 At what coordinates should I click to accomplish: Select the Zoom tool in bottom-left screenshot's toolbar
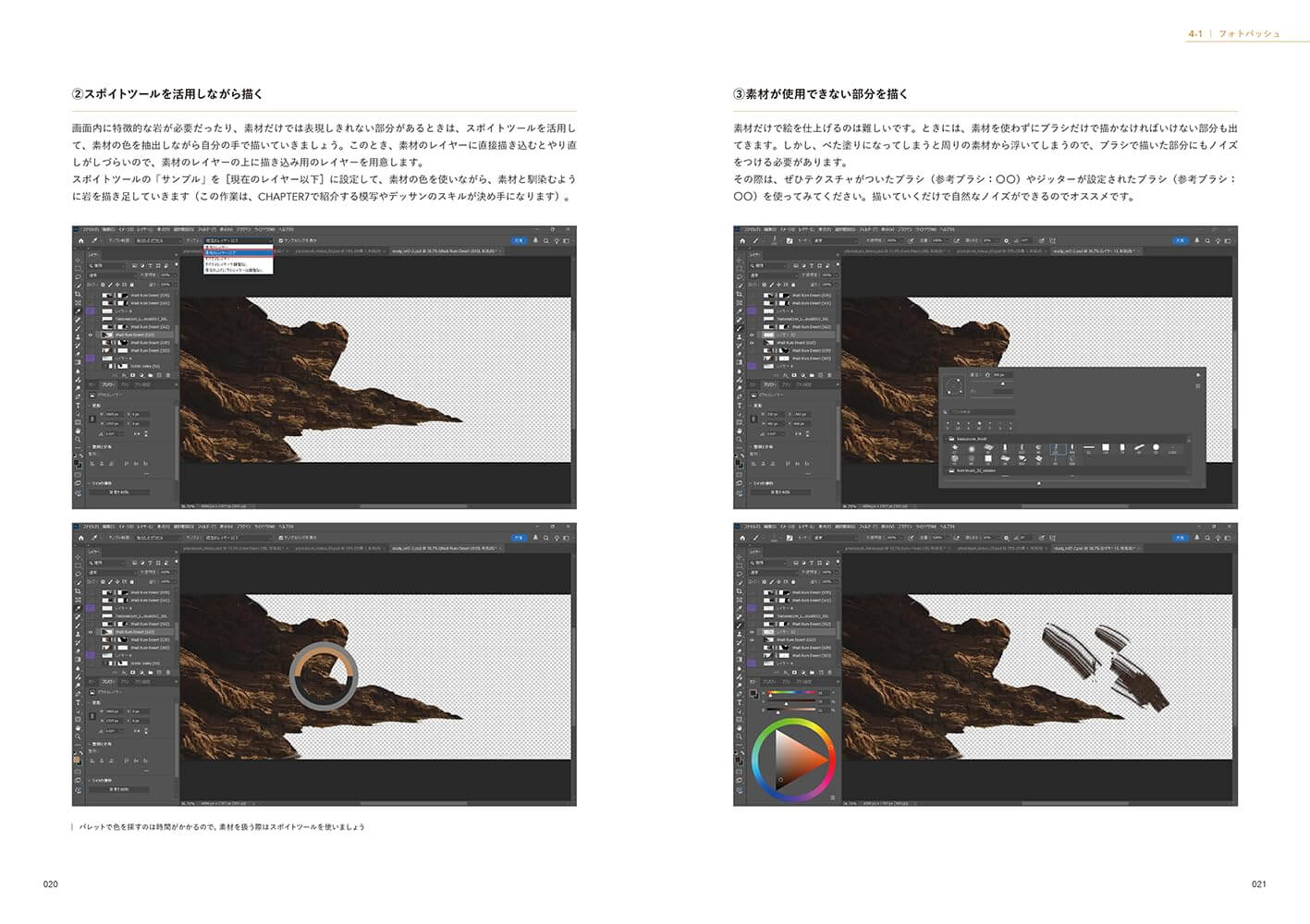coord(79,736)
